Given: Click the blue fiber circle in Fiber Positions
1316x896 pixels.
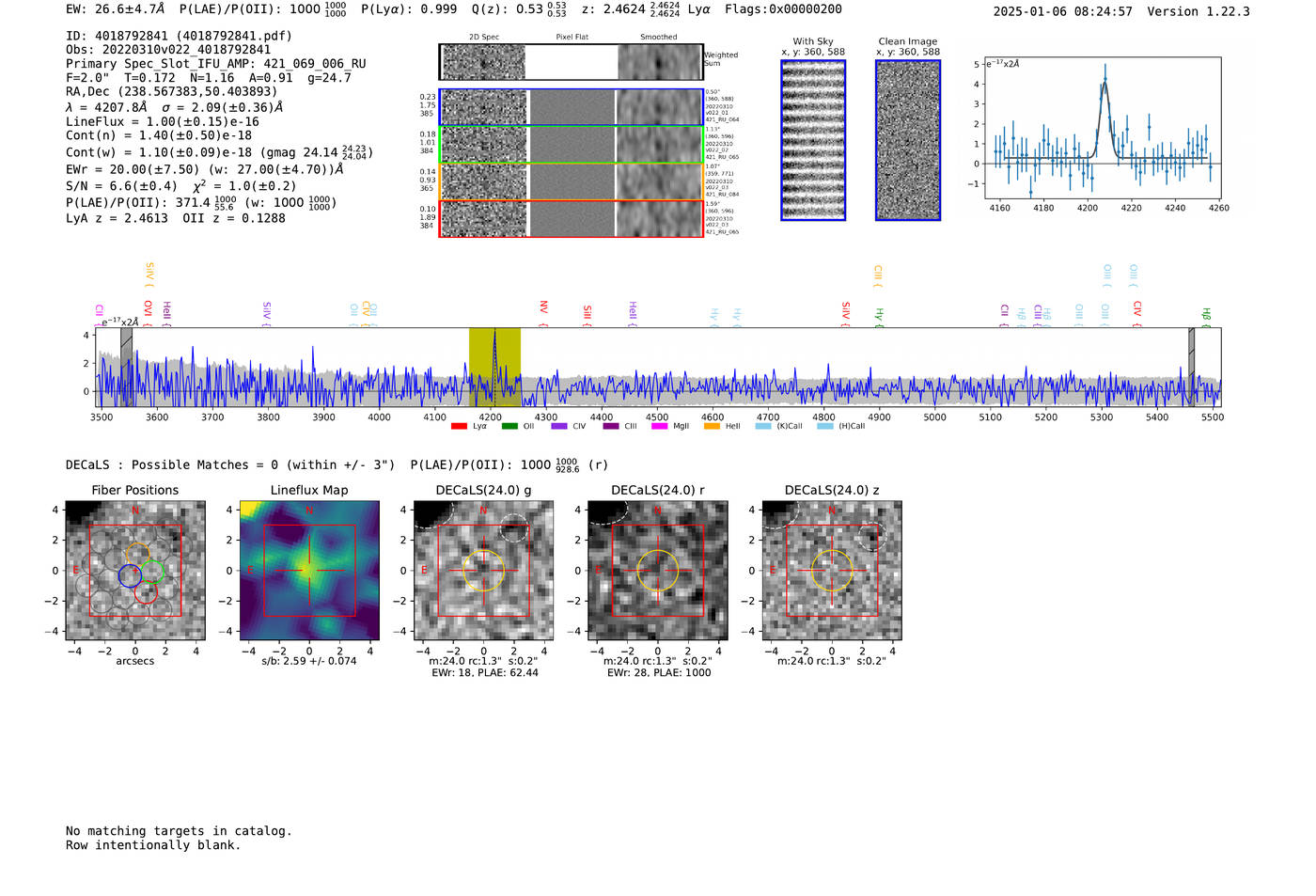Looking at the screenshot, I should (x=130, y=576).
